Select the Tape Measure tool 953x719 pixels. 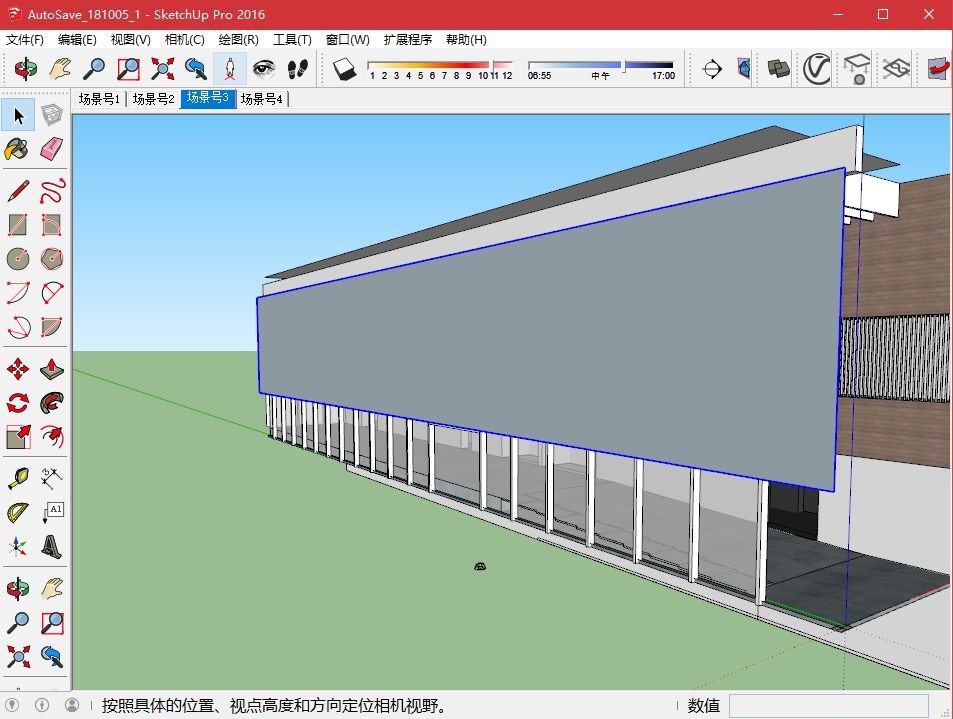pos(17,478)
